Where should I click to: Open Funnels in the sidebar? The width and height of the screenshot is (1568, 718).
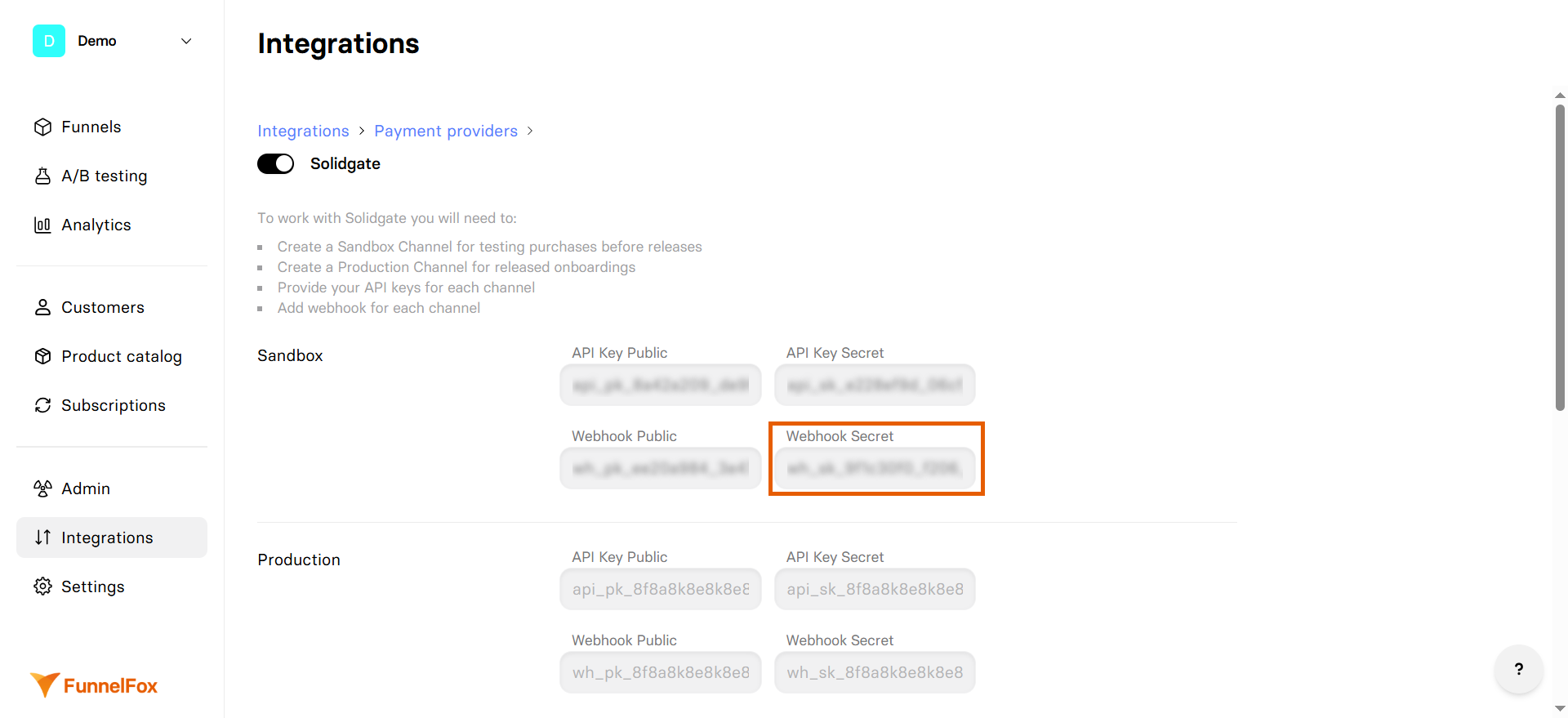(112, 127)
